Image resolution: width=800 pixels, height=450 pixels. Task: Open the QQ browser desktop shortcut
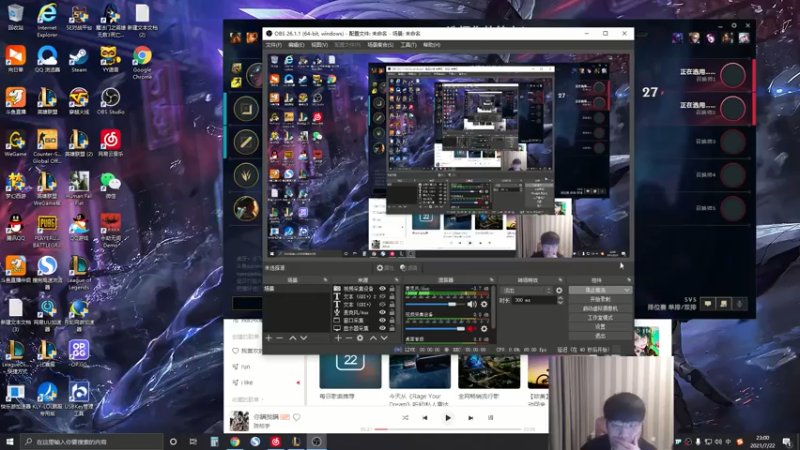click(47, 59)
